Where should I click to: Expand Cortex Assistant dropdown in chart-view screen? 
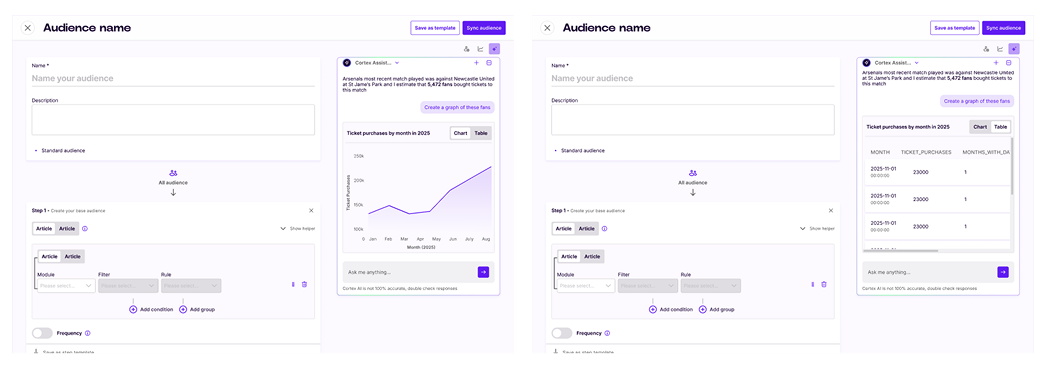[397, 63]
